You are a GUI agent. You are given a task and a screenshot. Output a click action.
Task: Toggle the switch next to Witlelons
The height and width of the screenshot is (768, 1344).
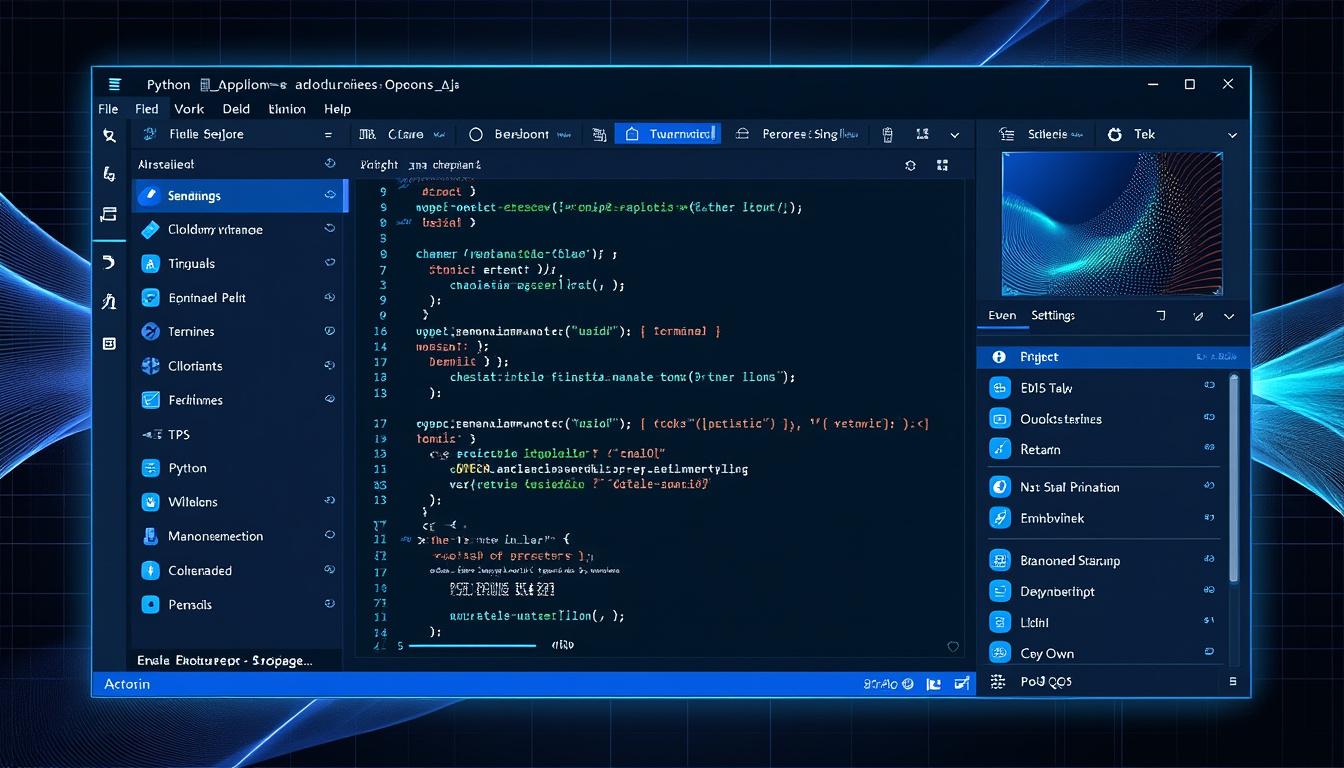coord(329,502)
